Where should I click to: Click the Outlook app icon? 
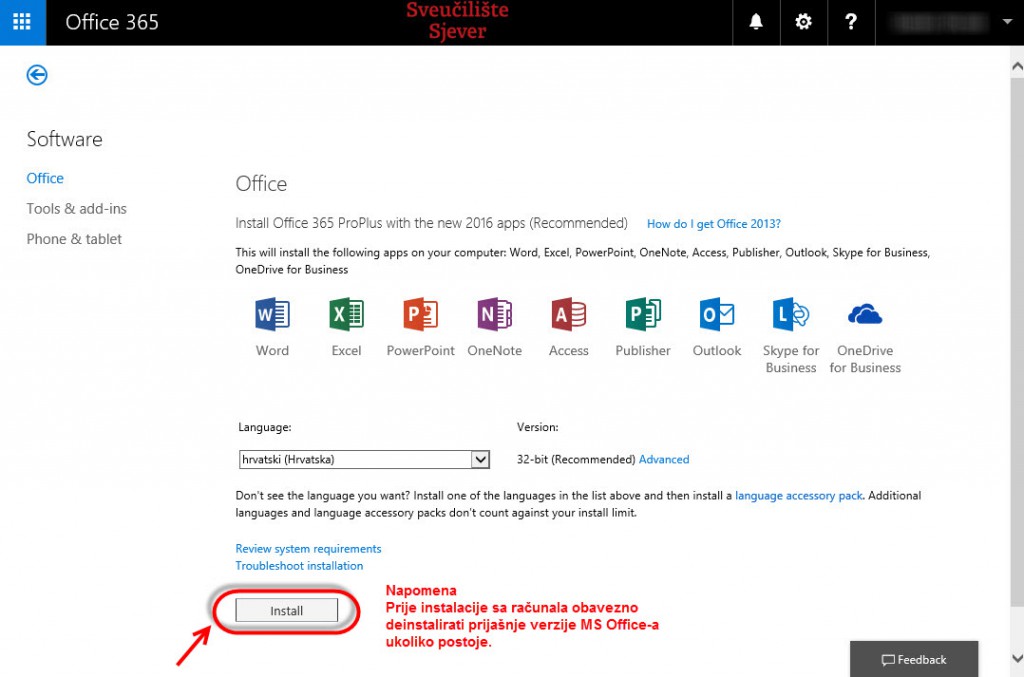pyautogui.click(x=717, y=315)
